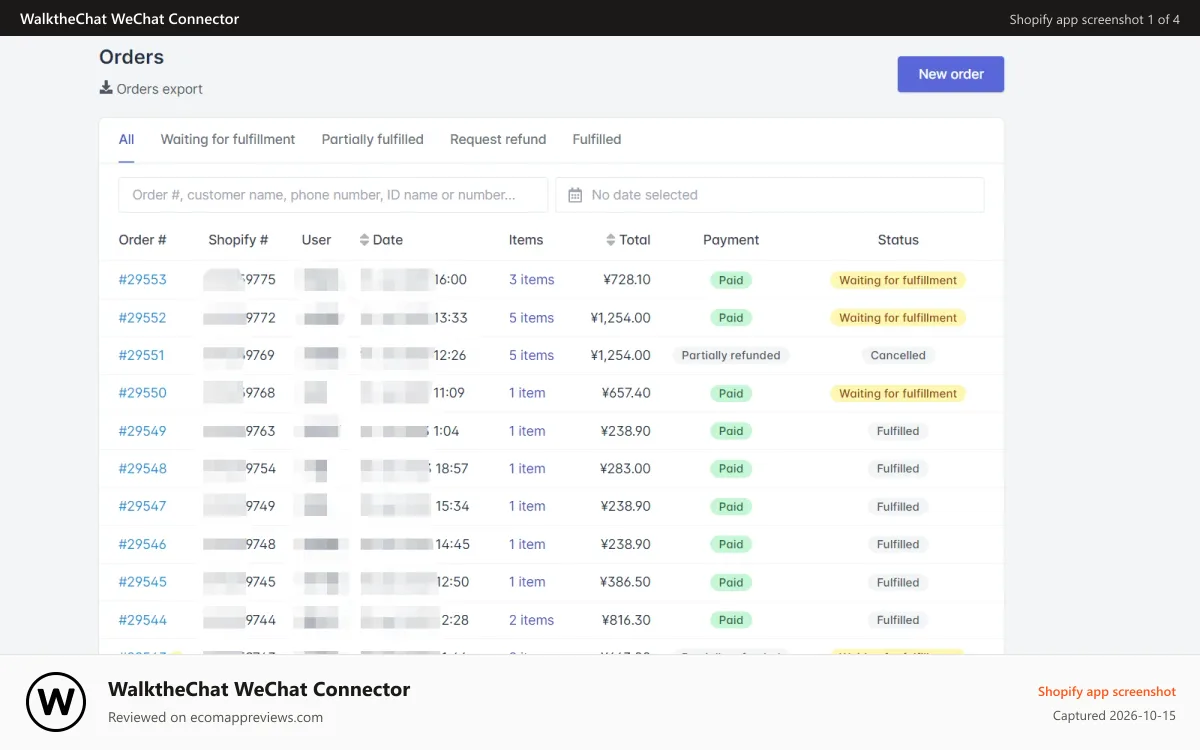The width and height of the screenshot is (1200, 750).
Task: Click the Partially refunded badge on #29551
Action: pos(731,355)
